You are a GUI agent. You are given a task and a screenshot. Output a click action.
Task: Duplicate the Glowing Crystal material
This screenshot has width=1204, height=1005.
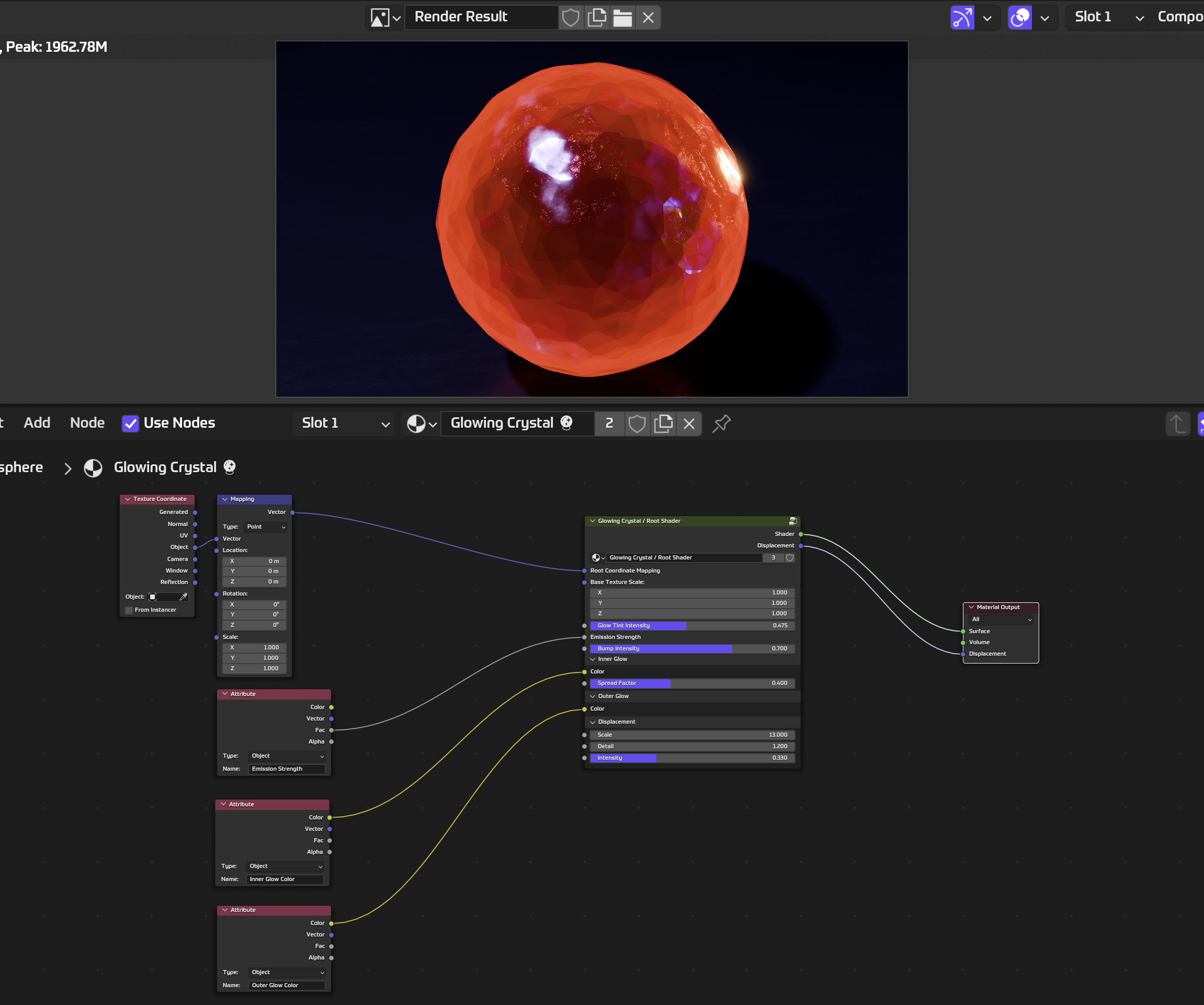pos(663,424)
